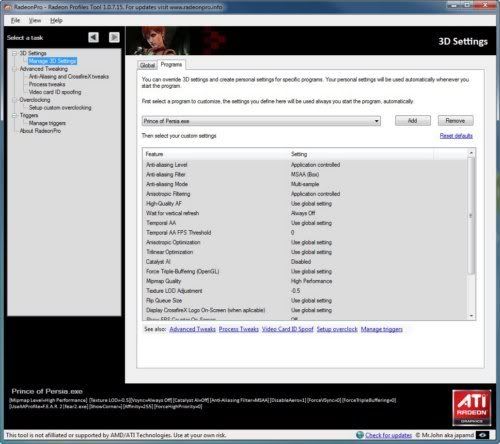
Task: Click the Reset defaults link
Action: coord(456,136)
